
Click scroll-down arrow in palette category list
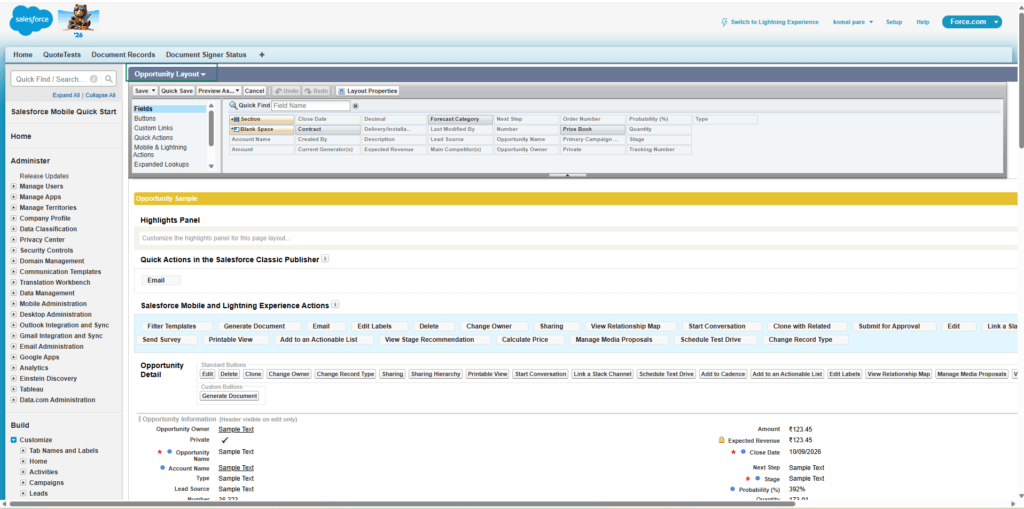click(211, 167)
